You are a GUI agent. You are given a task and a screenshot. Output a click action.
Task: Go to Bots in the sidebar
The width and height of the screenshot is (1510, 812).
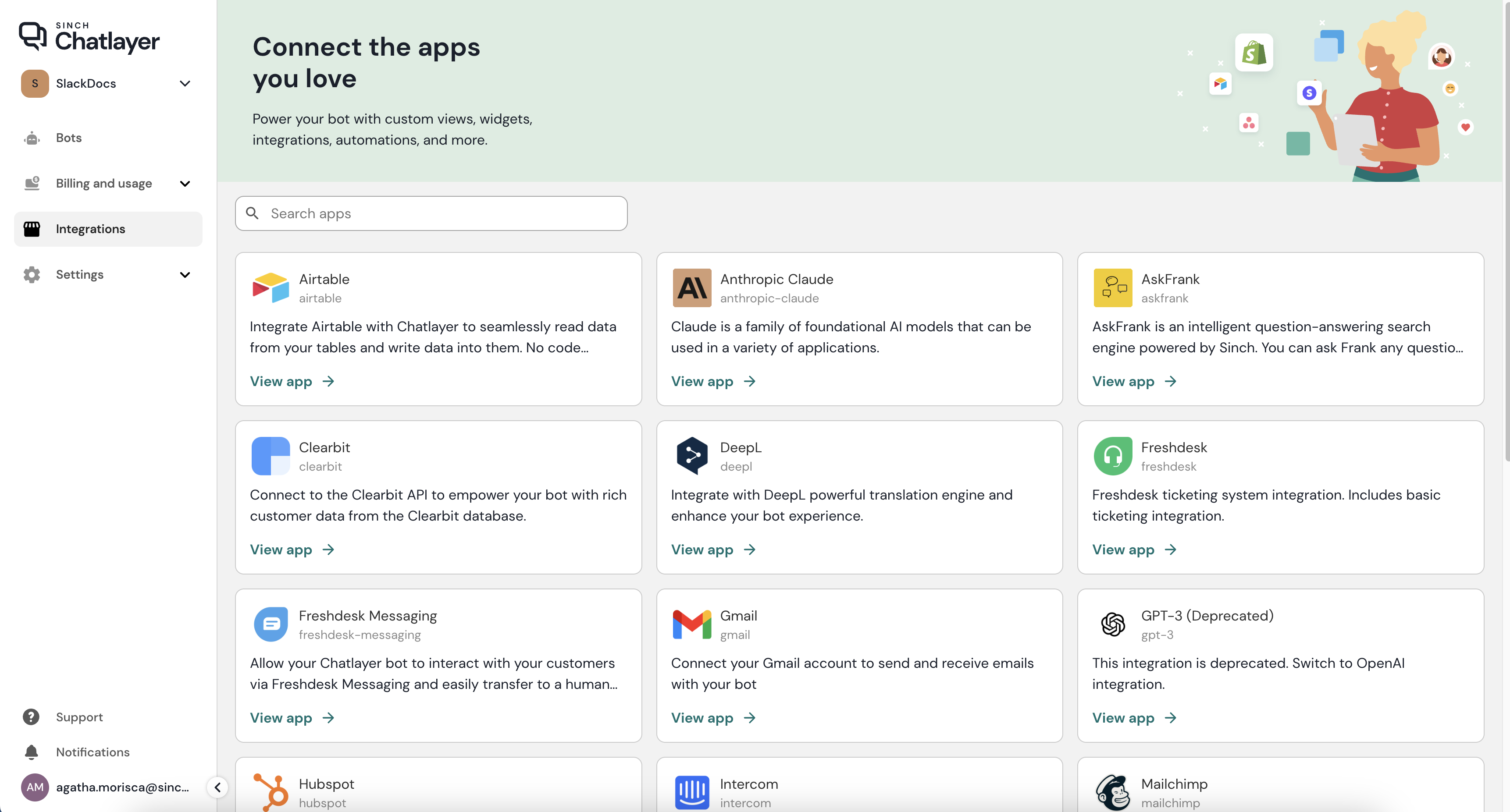click(68, 138)
